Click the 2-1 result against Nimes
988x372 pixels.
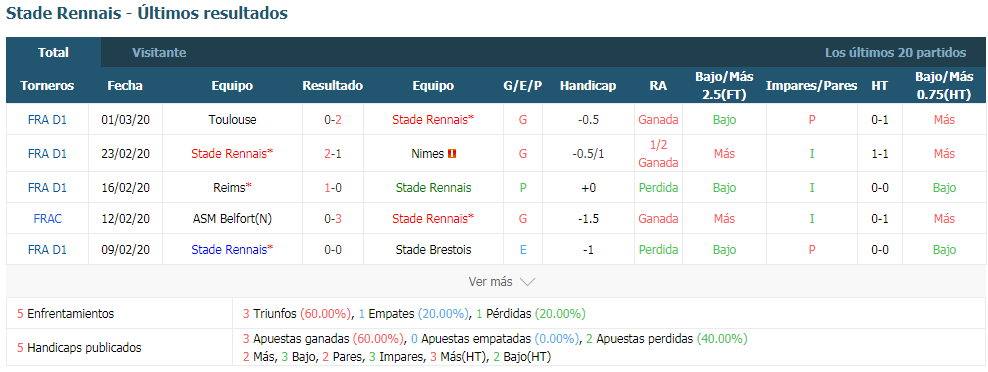tap(333, 153)
